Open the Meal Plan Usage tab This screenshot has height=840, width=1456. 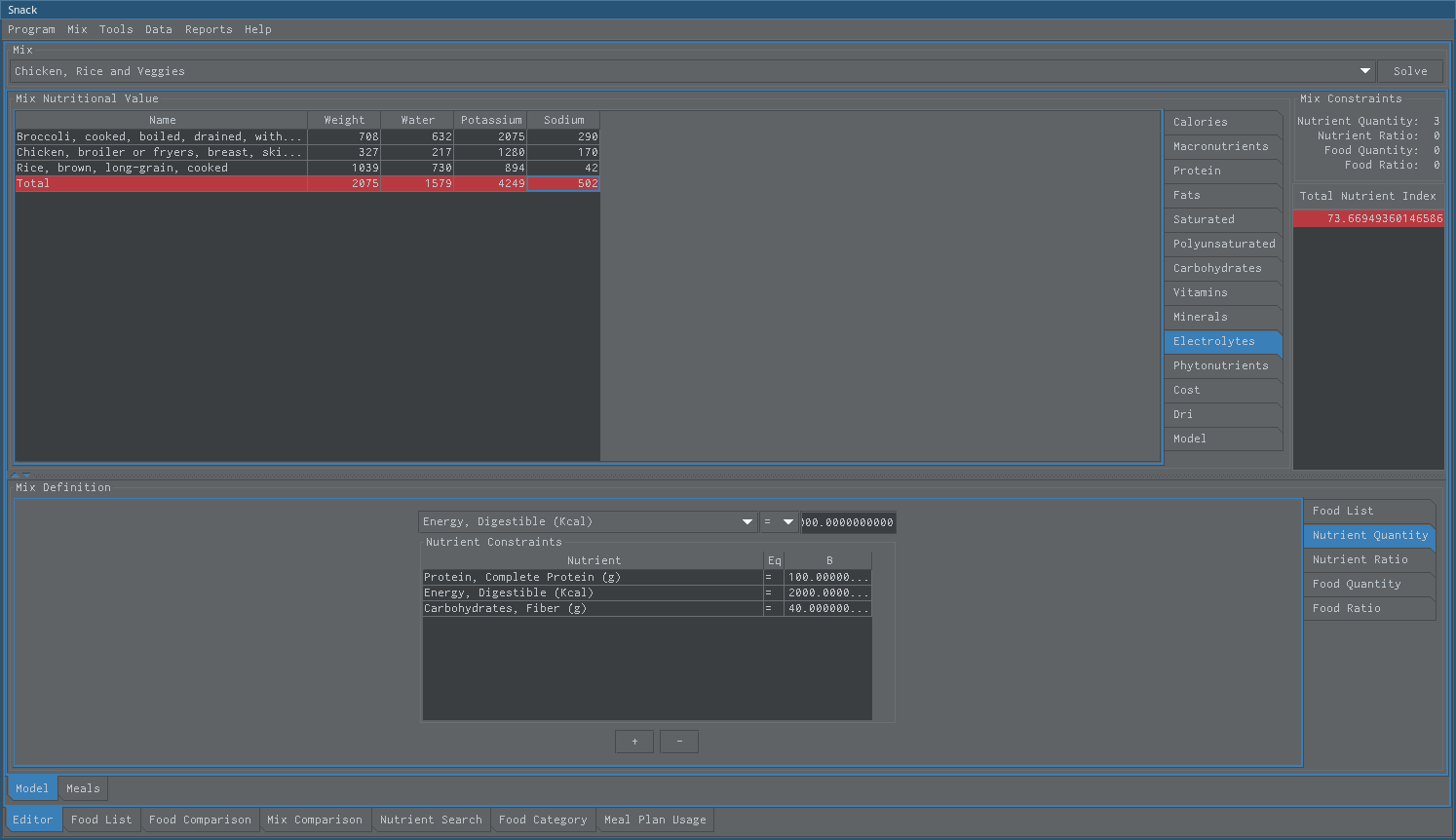[655, 820]
